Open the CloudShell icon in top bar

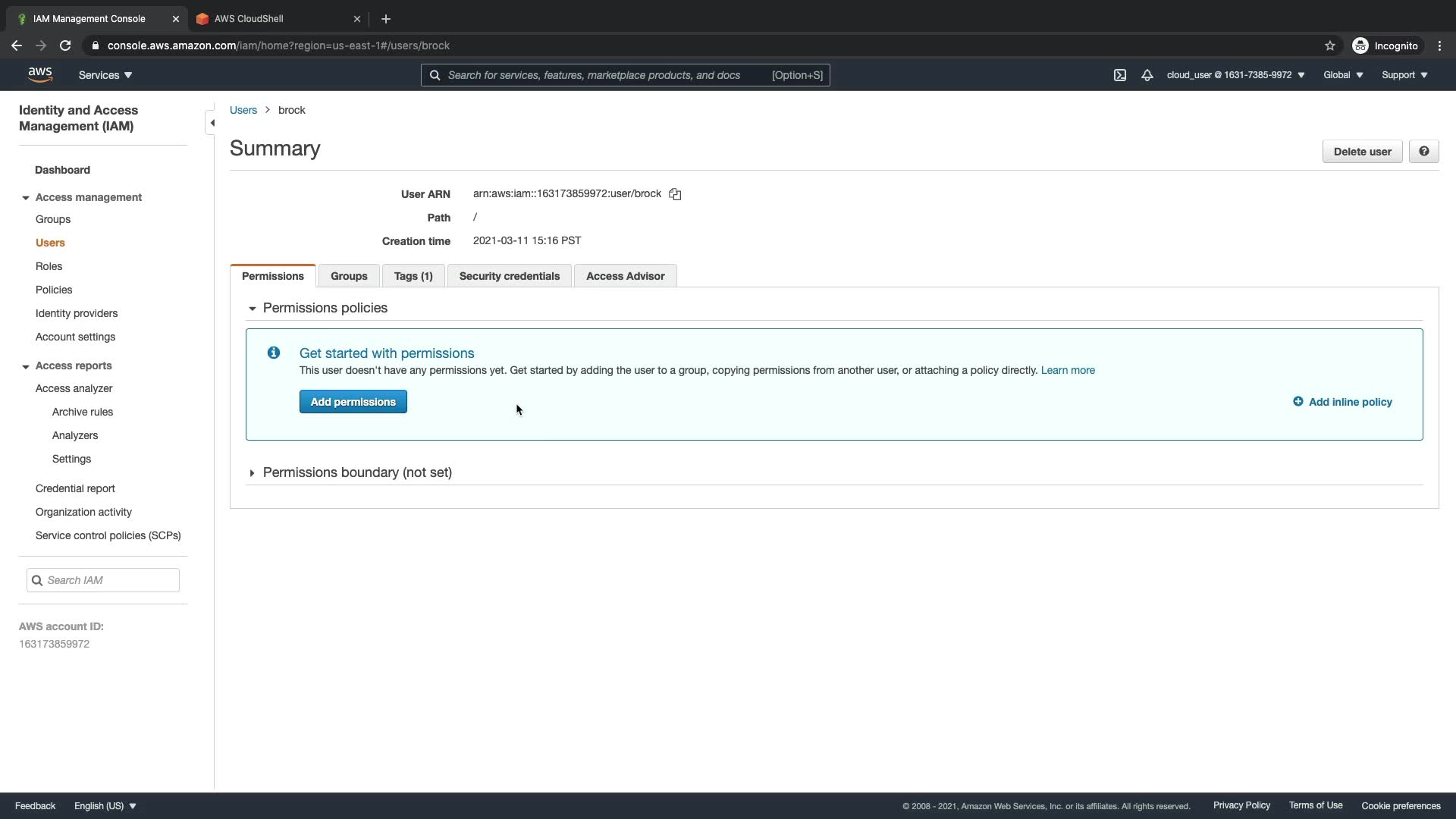pyautogui.click(x=1119, y=75)
